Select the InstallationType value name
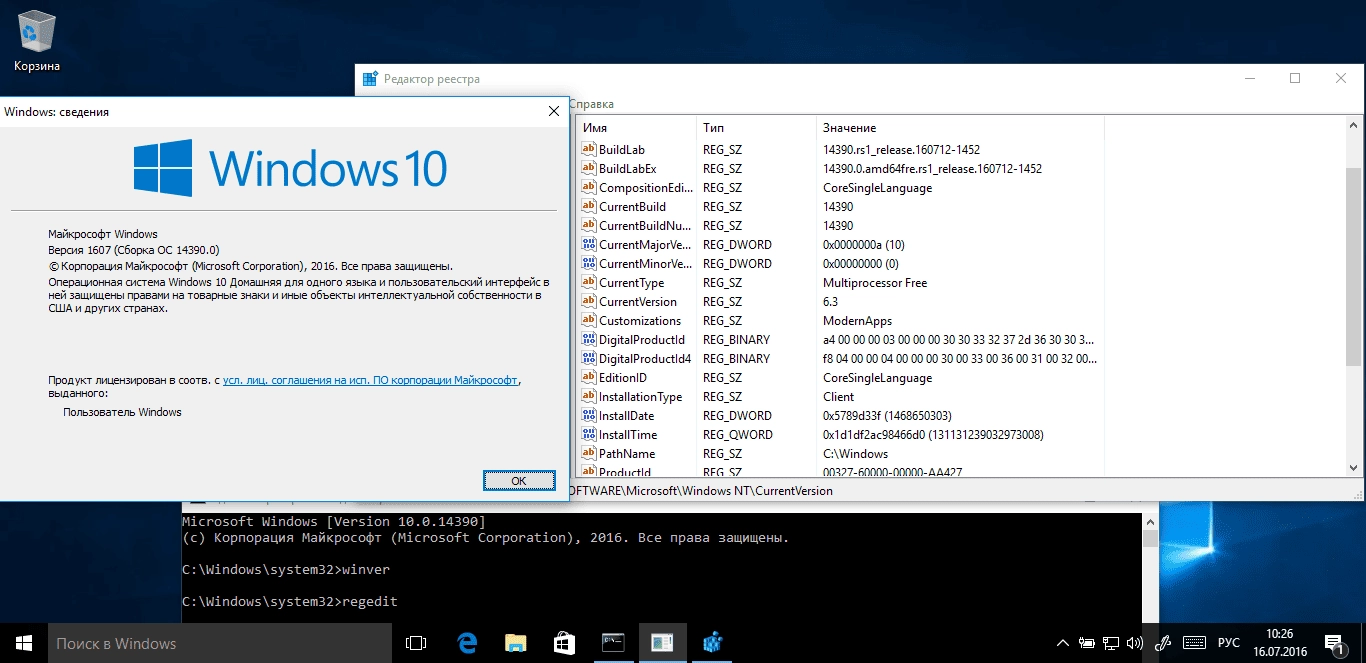The image size is (1366, 663). pyautogui.click(x=640, y=397)
